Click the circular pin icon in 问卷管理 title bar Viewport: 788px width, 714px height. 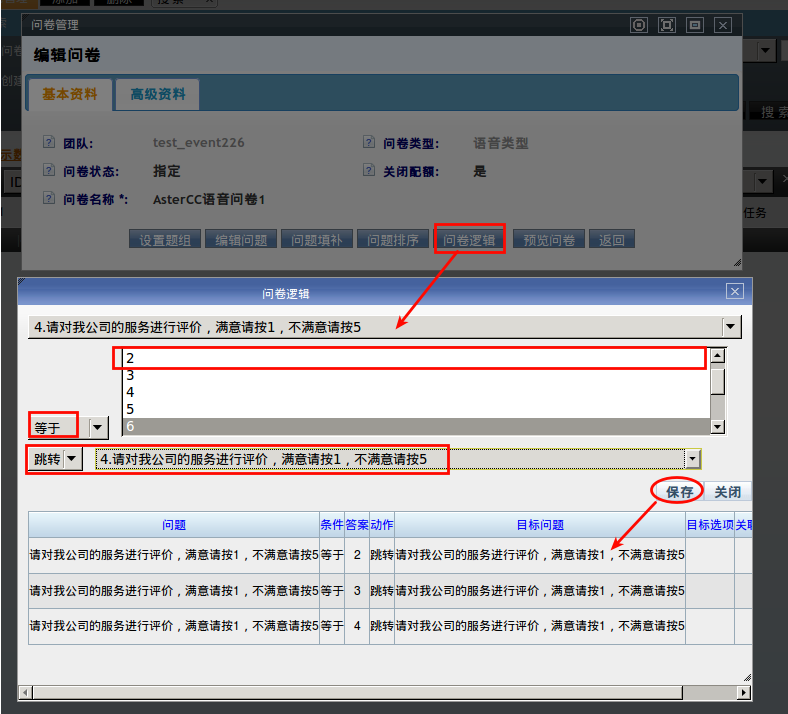[639, 25]
